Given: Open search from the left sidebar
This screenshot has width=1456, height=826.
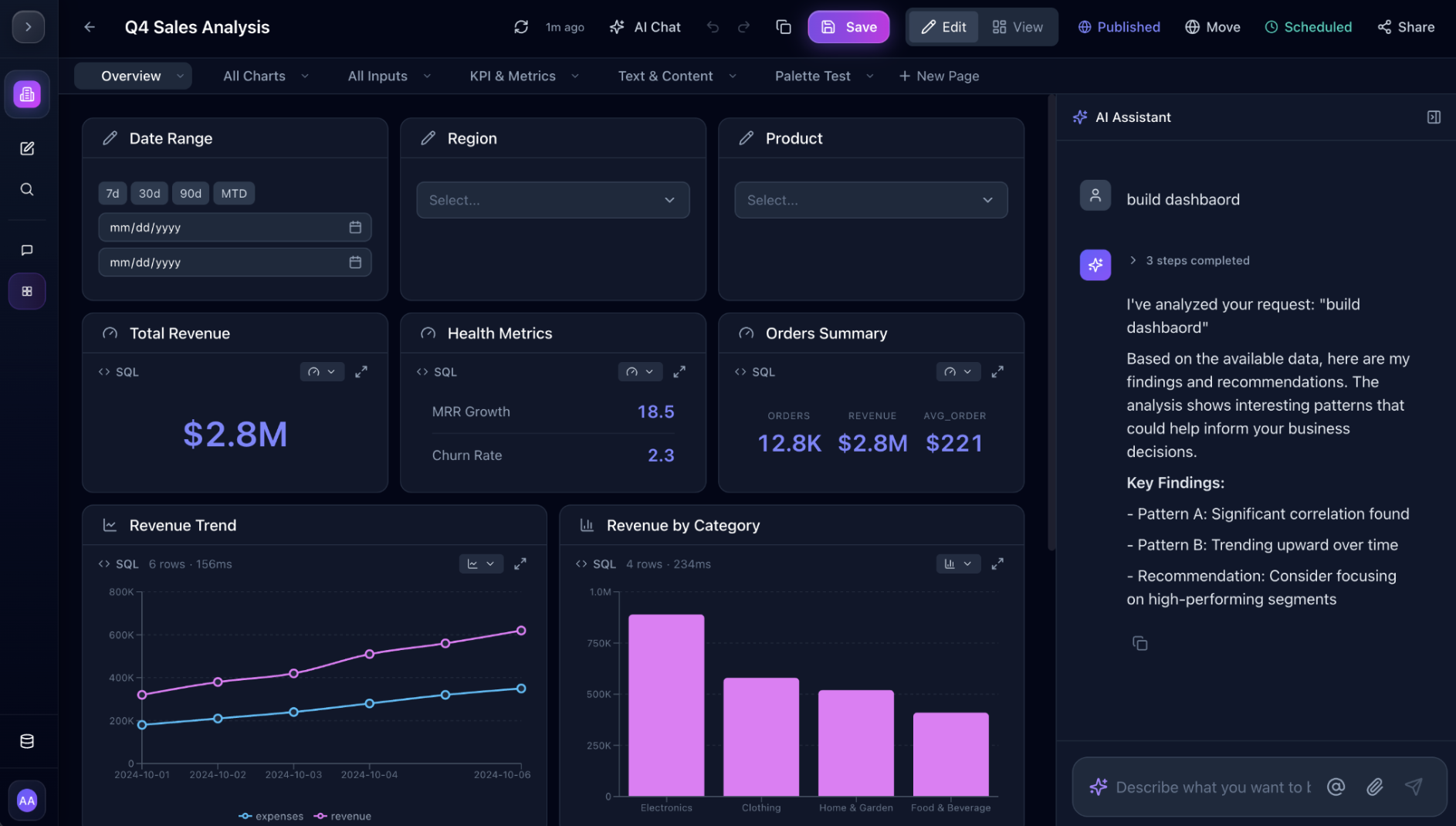Looking at the screenshot, I should coord(26,189).
